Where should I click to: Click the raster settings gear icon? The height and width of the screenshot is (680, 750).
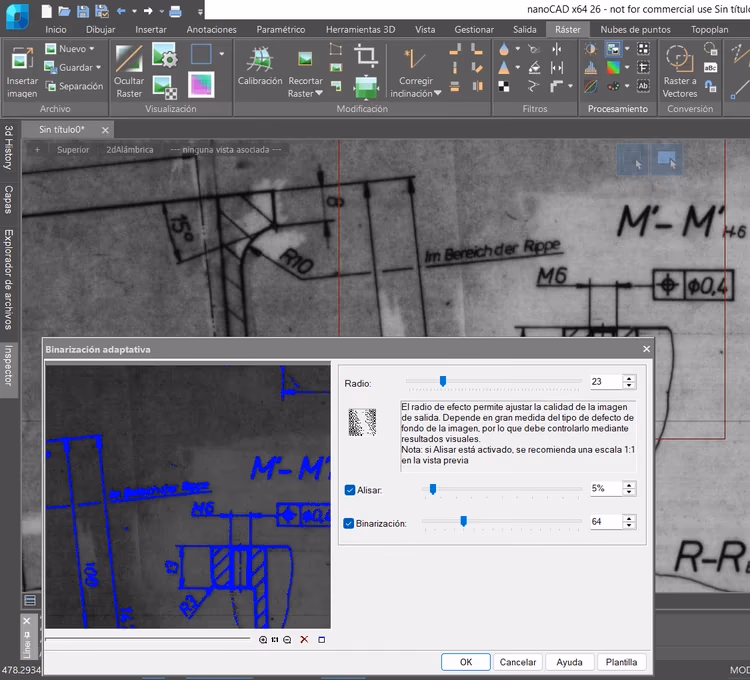[x=165, y=54]
